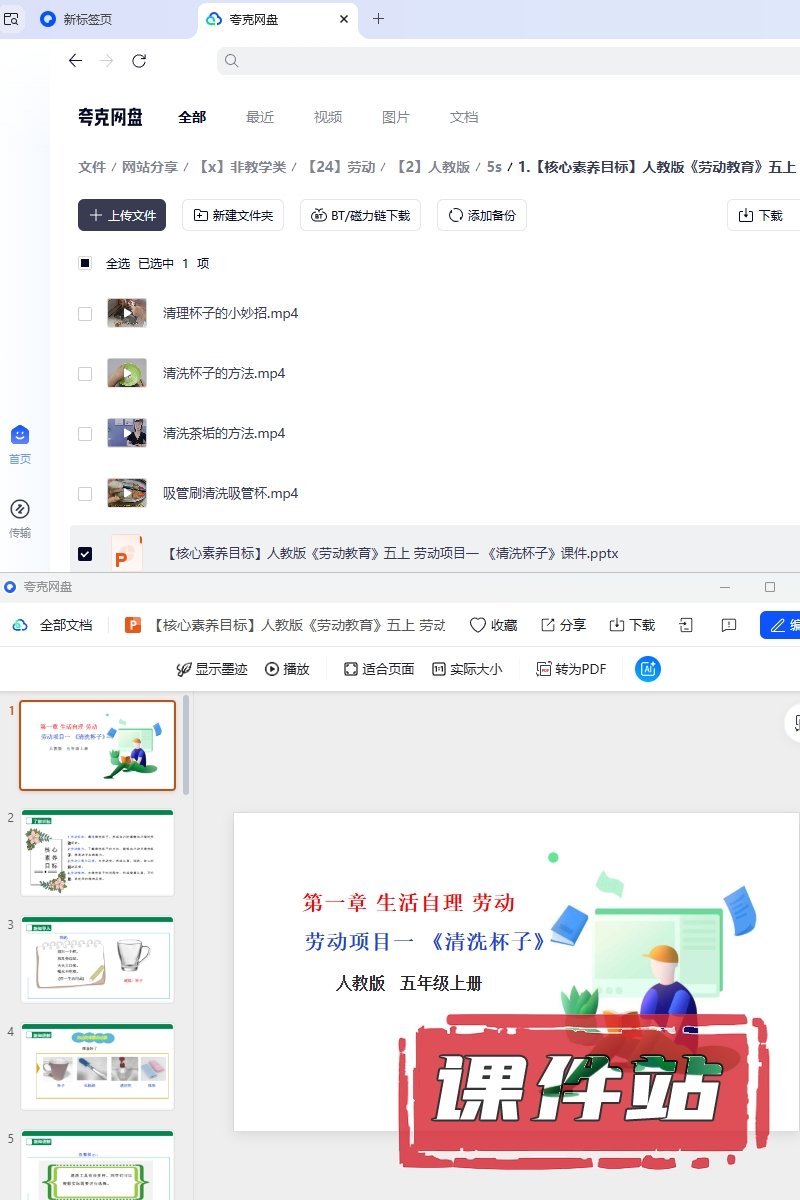Select slide 3 thumbnail
The width and height of the screenshot is (800, 1200).
[97, 960]
